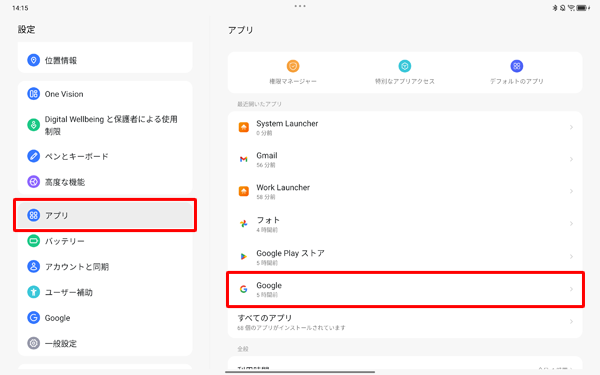Viewport: 600px width, 375px height.
Task: Expand System Launcher row chevron
Action: coord(571,127)
